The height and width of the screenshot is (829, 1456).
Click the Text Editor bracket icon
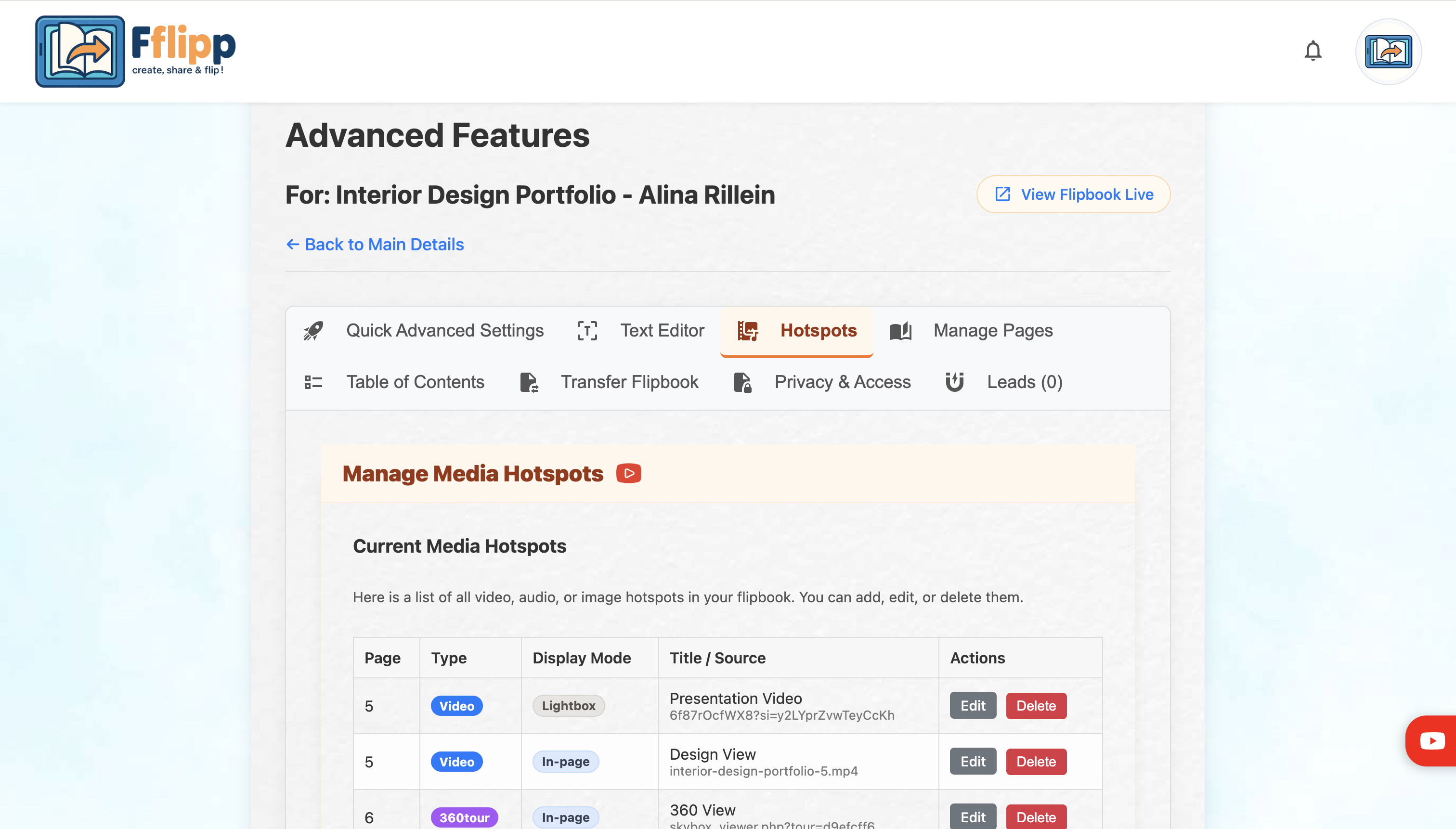tap(587, 330)
